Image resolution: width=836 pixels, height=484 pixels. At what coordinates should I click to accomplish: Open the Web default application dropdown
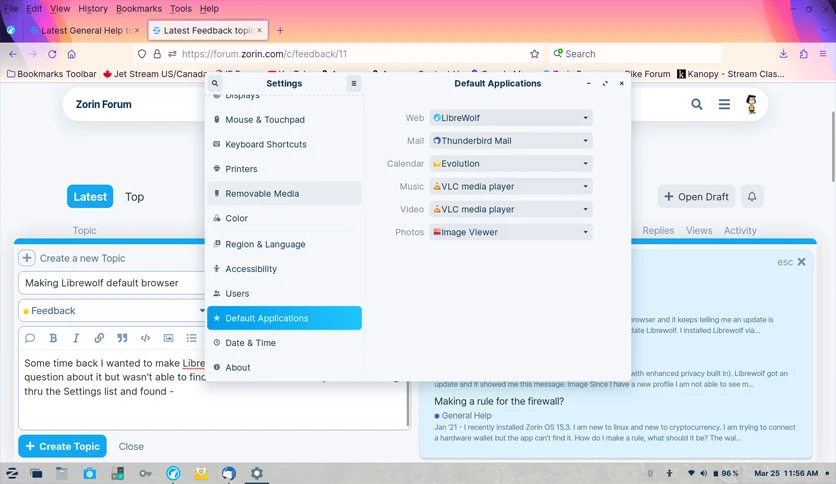tap(511, 118)
